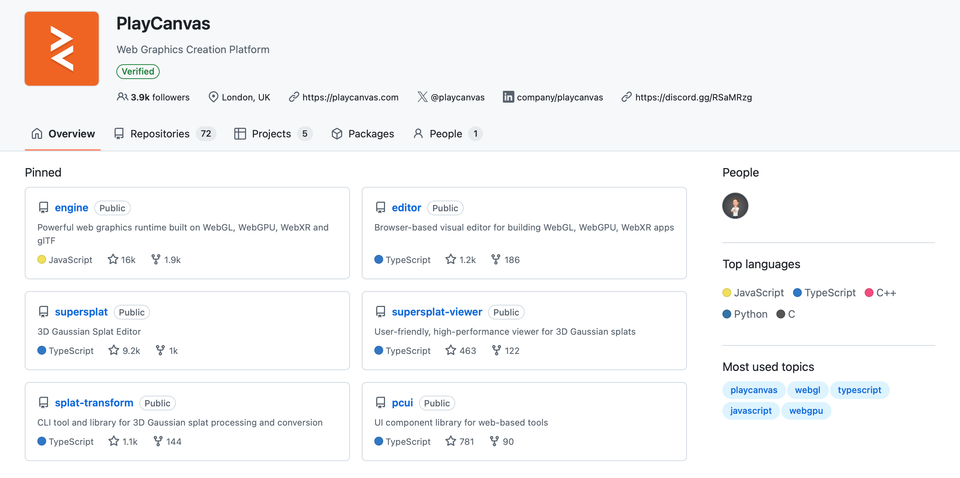This screenshot has width=960, height=478.
Task: Click the repo icon next to engine
Action: coord(43,208)
